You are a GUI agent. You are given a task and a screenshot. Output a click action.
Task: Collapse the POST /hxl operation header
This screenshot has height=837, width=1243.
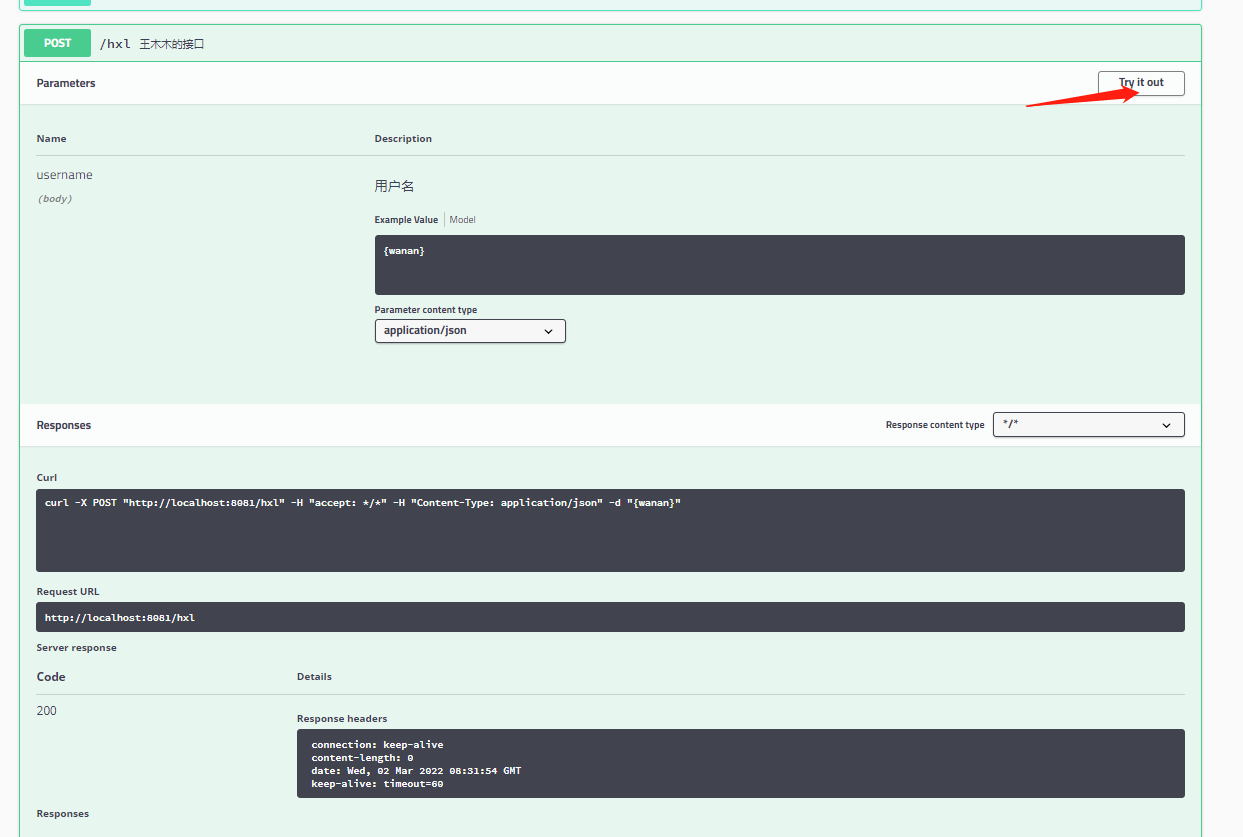point(610,43)
